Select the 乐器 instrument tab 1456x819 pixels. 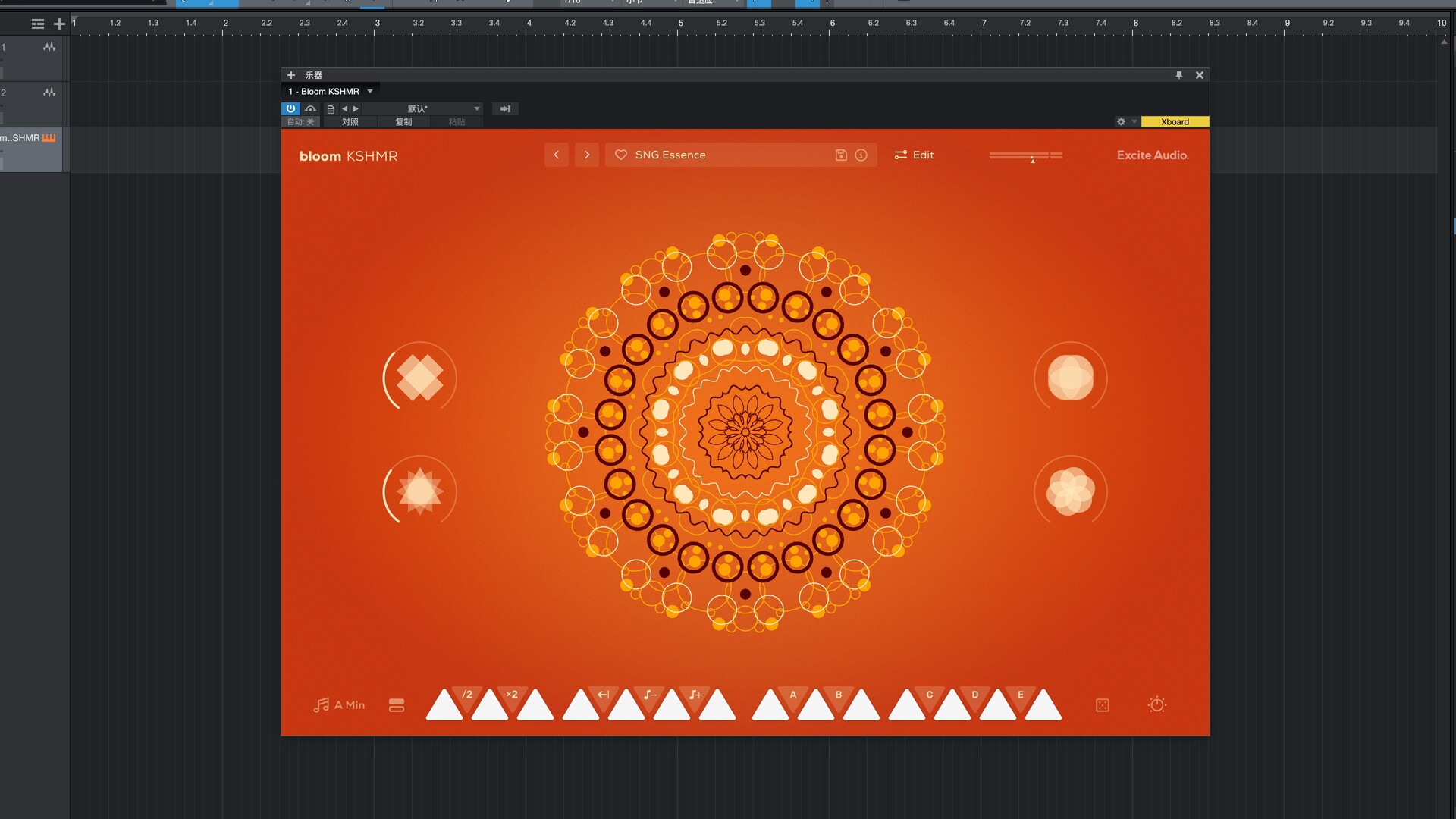tap(314, 75)
